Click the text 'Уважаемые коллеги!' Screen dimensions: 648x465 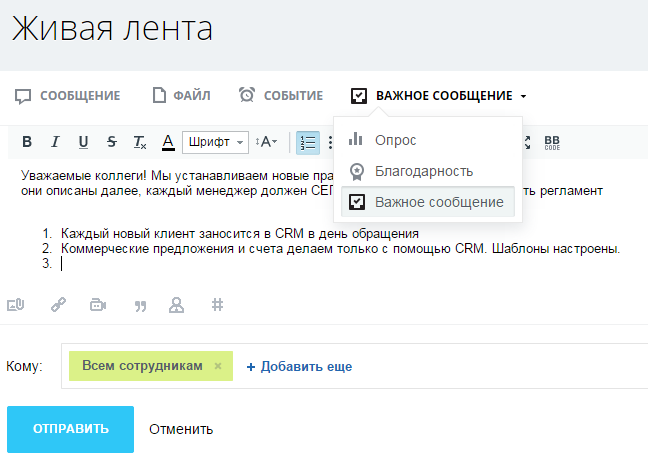click(x=84, y=176)
